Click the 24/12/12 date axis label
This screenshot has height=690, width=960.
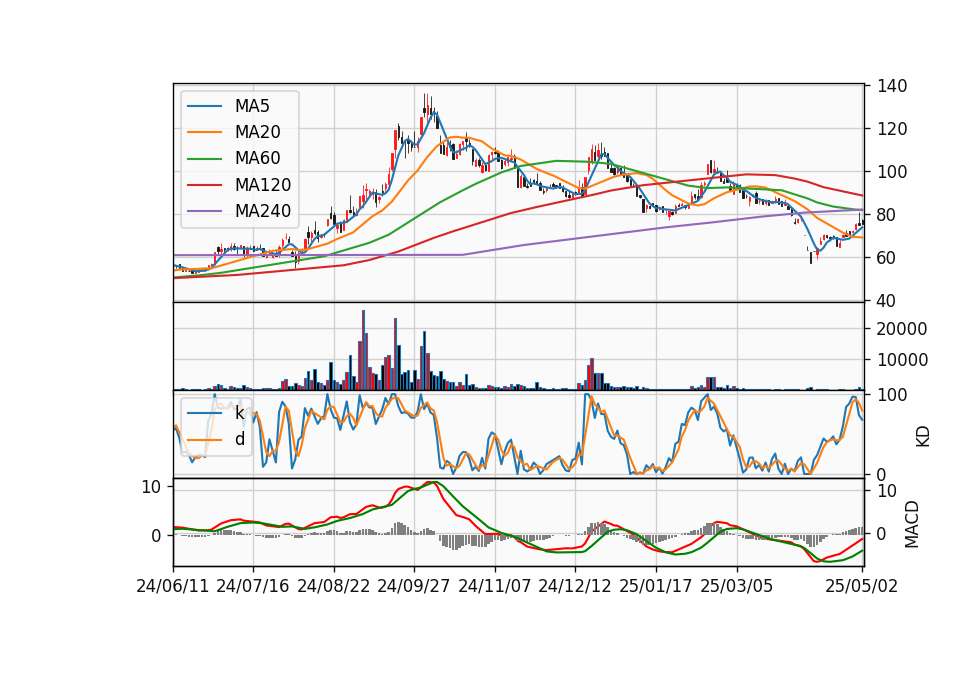click(x=575, y=587)
